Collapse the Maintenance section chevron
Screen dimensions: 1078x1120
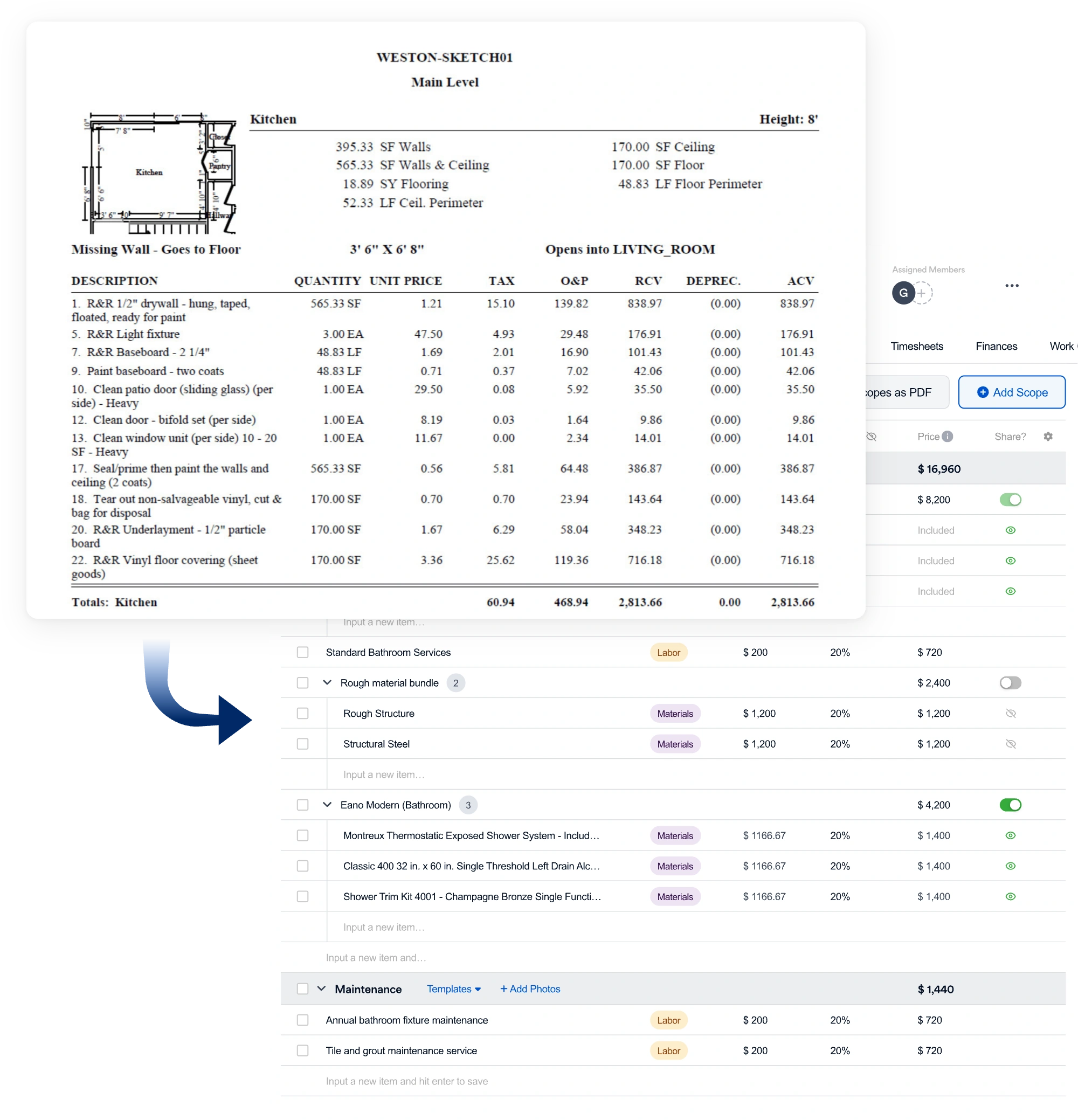pos(321,989)
